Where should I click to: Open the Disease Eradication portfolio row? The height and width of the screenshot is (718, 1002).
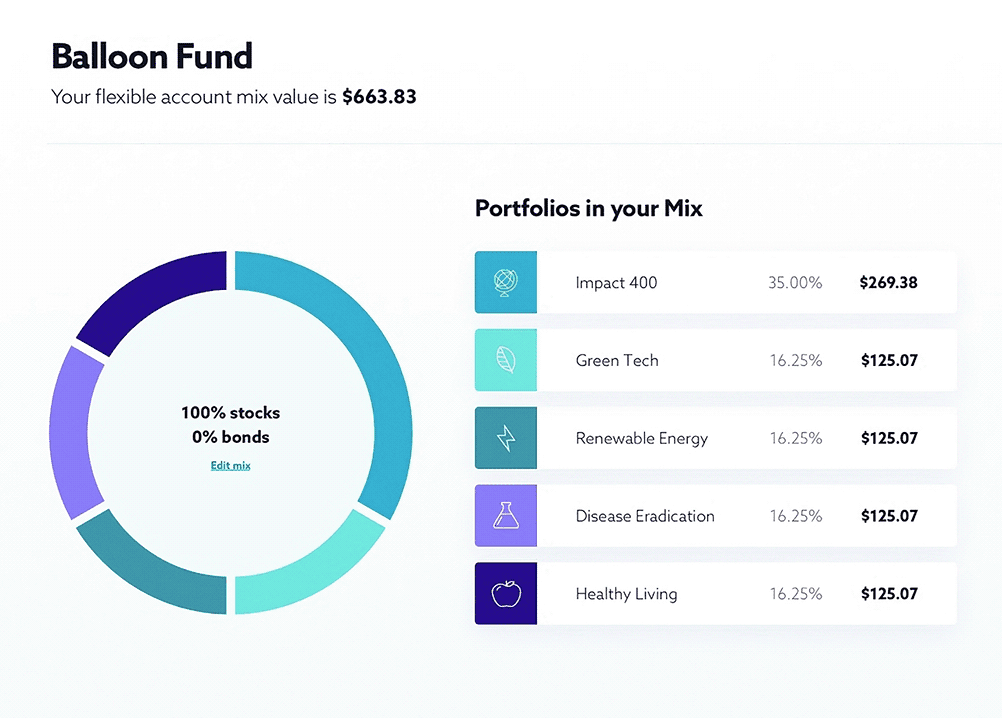pos(716,516)
